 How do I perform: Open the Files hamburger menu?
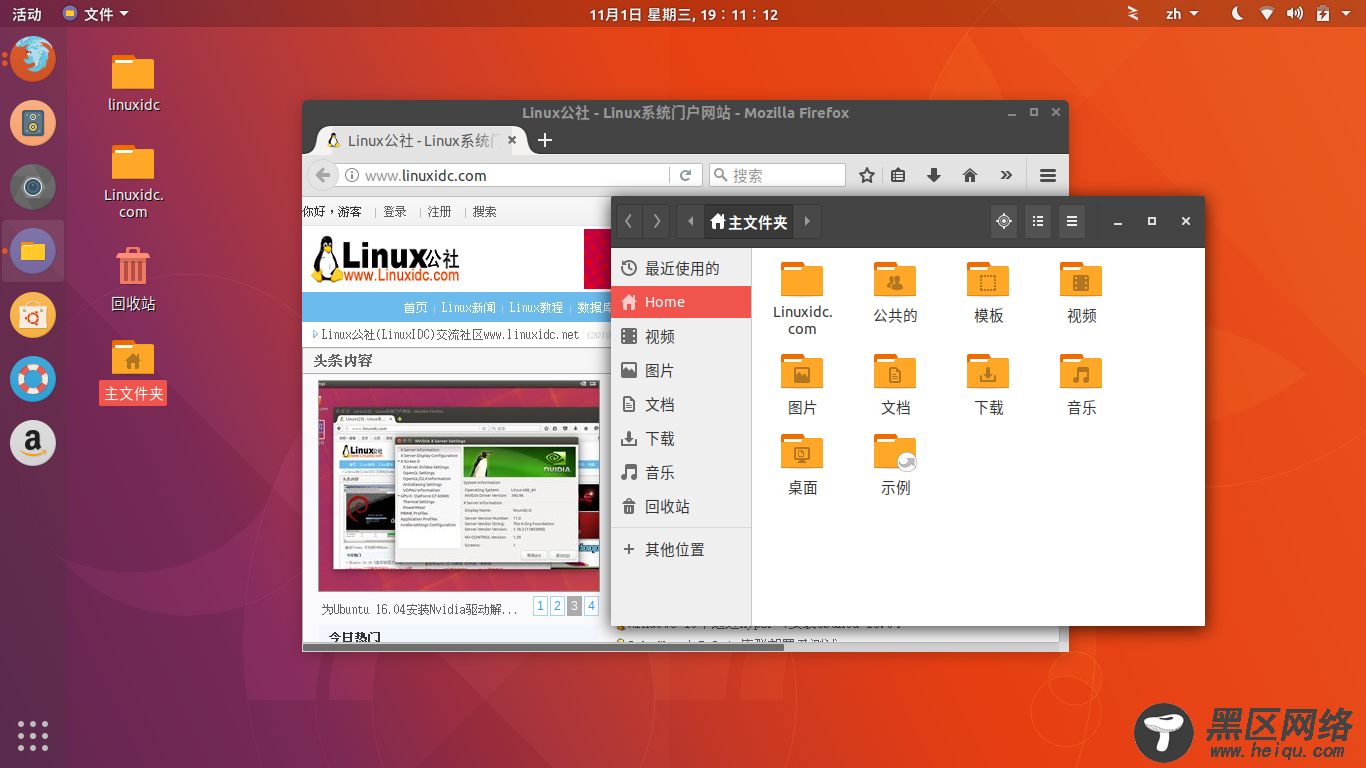[x=1072, y=221]
